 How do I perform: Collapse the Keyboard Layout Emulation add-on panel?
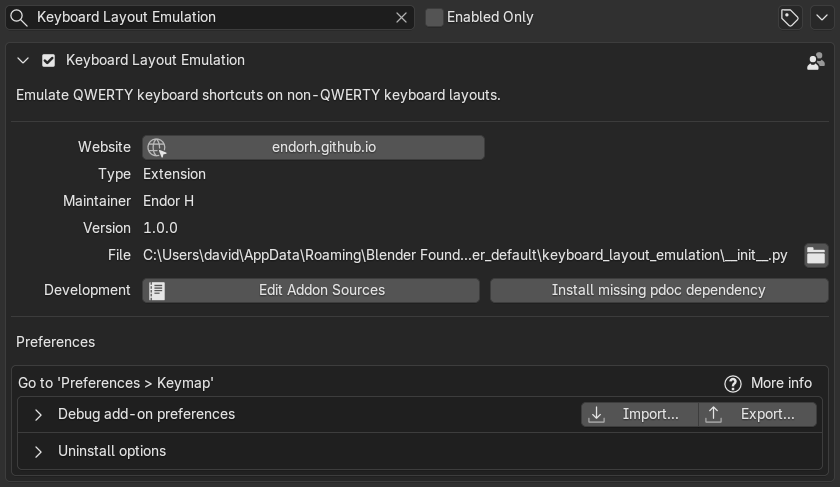point(23,61)
